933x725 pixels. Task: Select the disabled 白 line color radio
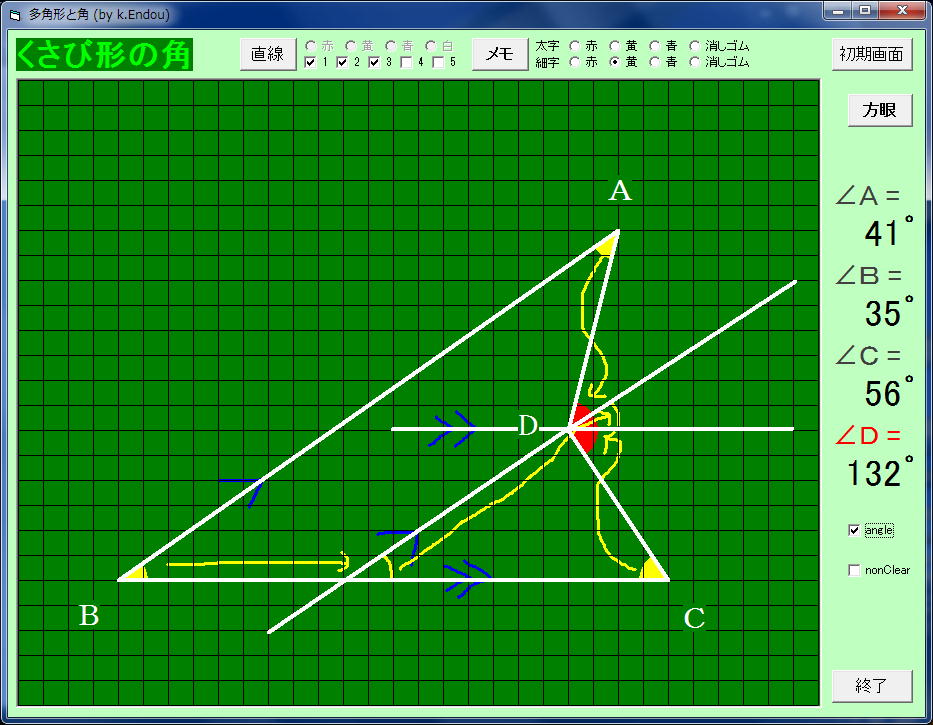[x=431, y=46]
